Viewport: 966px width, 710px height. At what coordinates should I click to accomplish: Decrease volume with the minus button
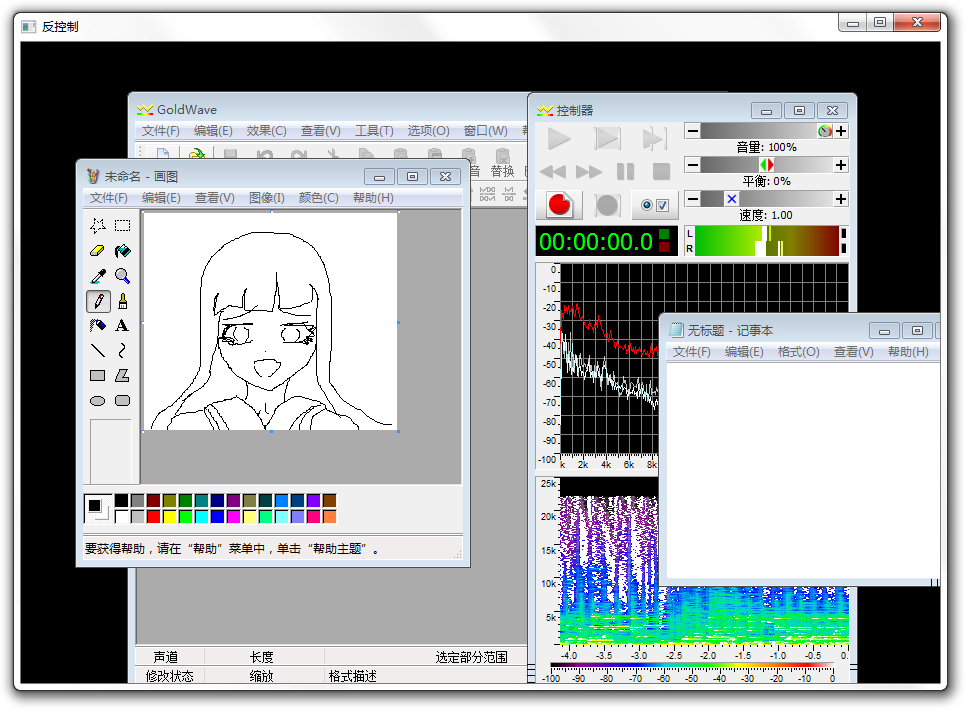pyautogui.click(x=692, y=131)
